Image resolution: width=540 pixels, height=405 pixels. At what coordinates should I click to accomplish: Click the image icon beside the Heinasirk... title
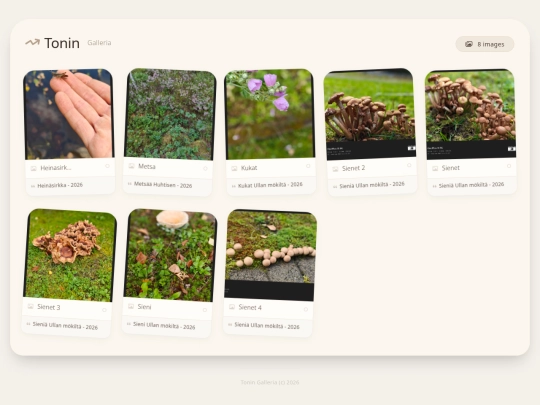(33, 168)
